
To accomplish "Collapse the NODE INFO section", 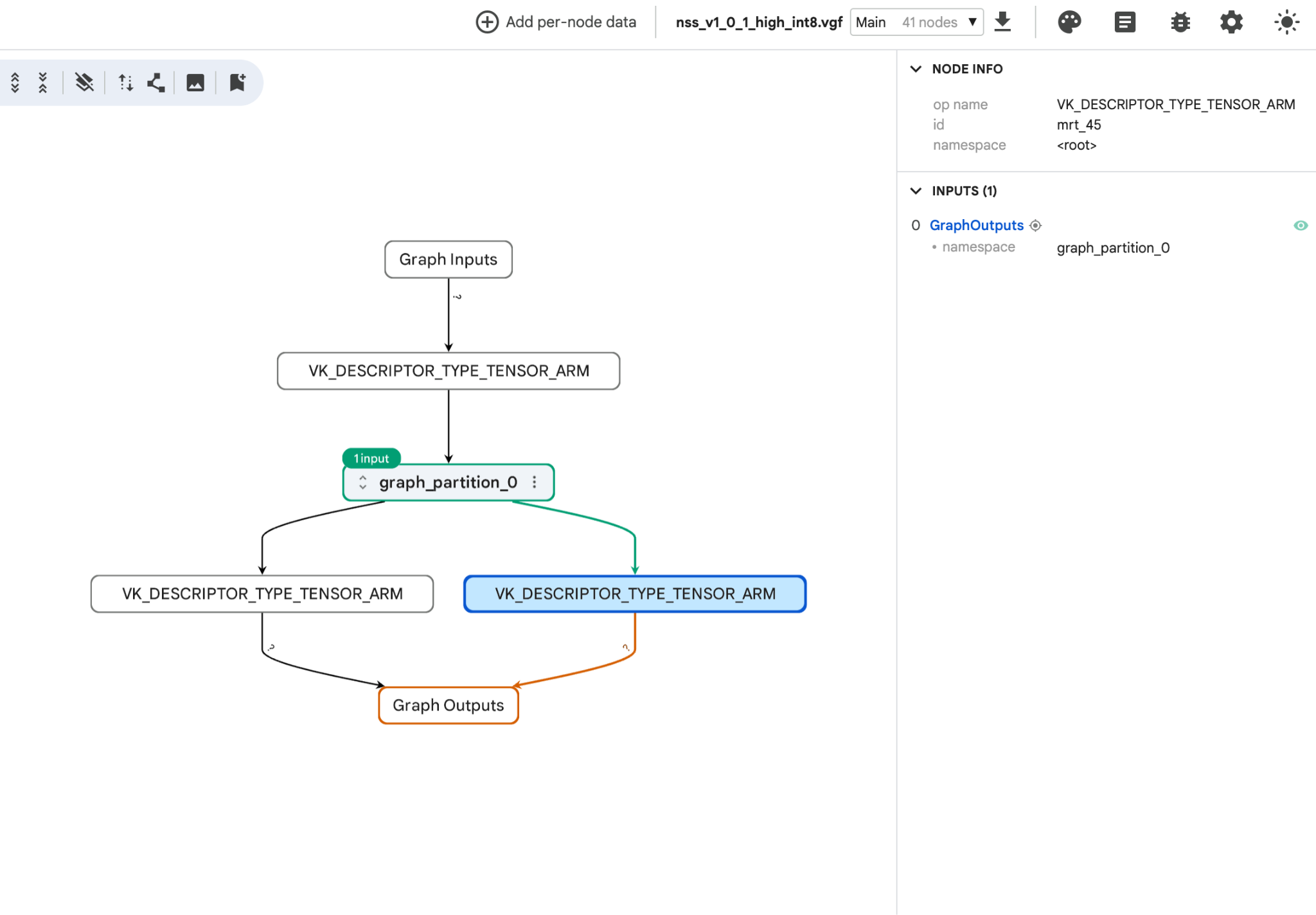I will tap(916, 69).
